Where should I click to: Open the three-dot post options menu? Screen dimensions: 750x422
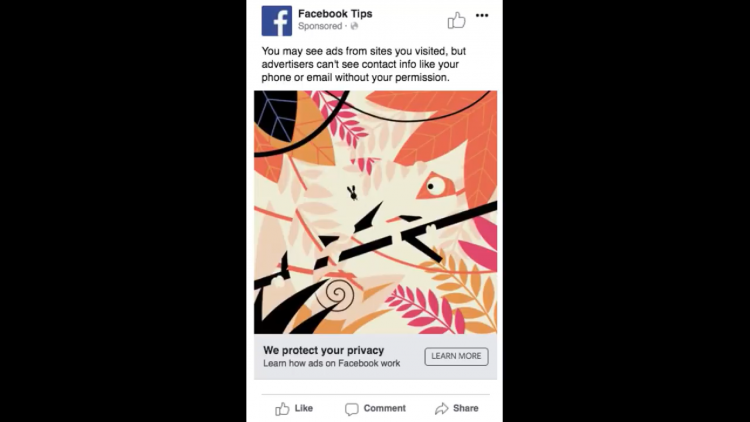click(482, 15)
